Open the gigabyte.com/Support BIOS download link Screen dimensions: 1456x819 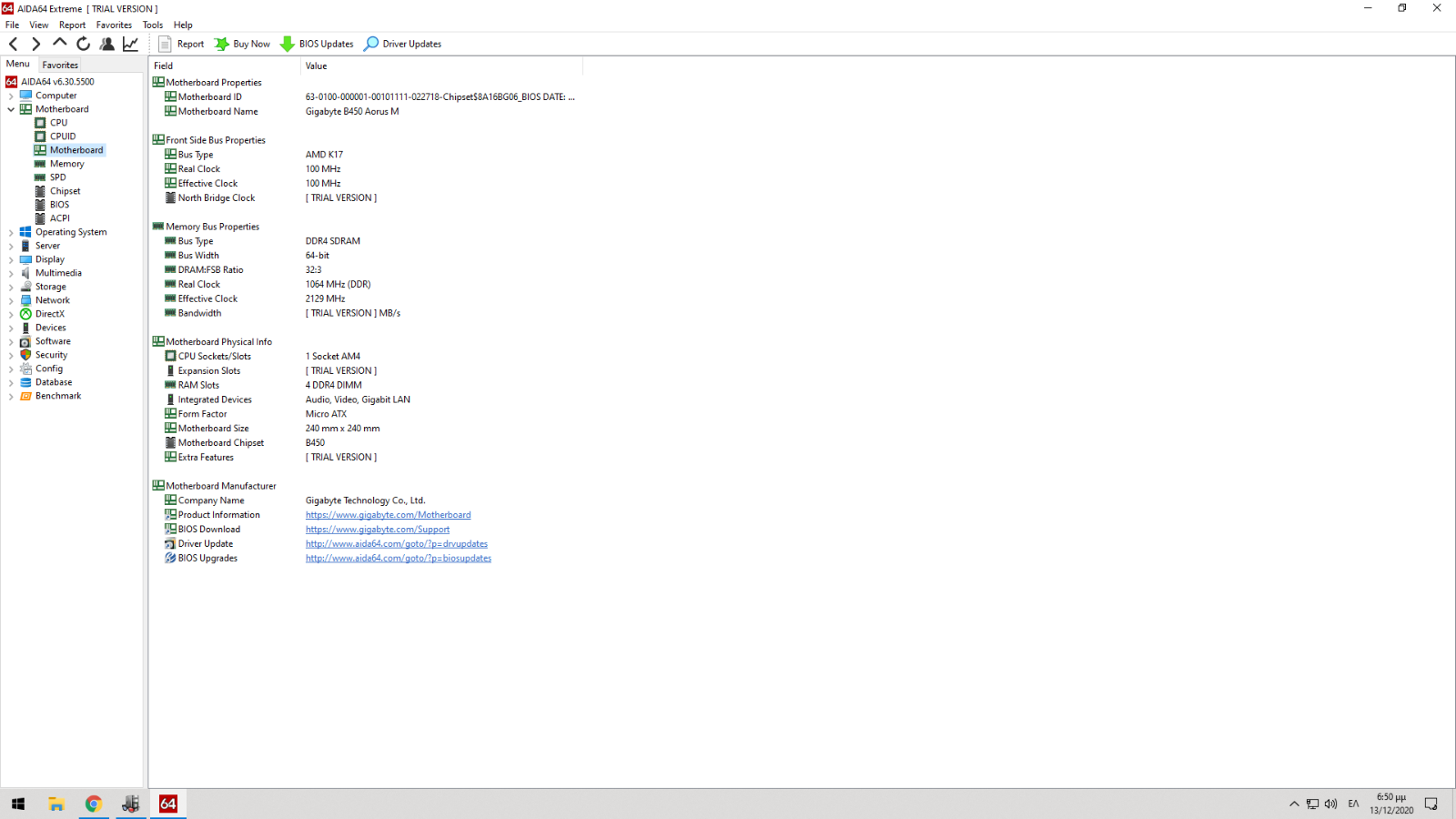pyautogui.click(x=378, y=530)
